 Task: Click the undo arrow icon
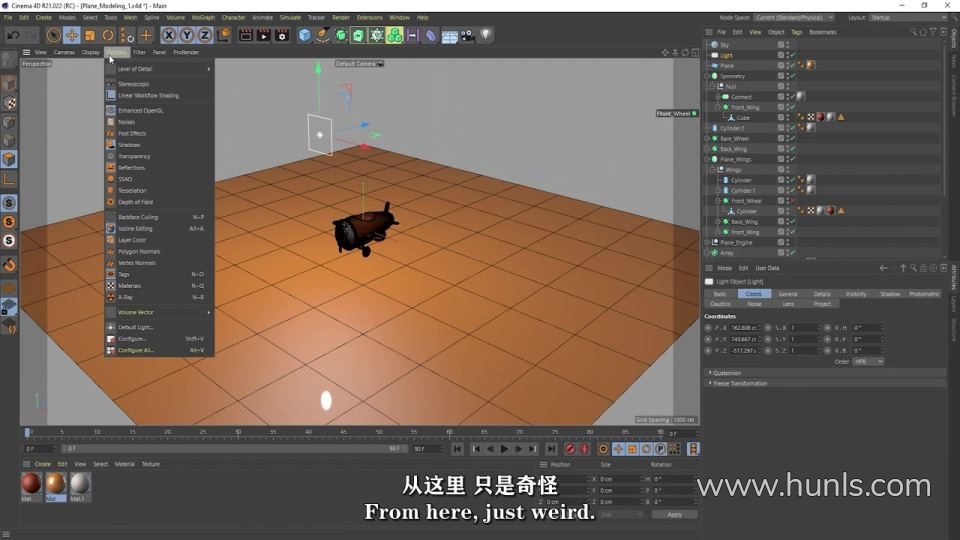pyautogui.click(x=13, y=36)
